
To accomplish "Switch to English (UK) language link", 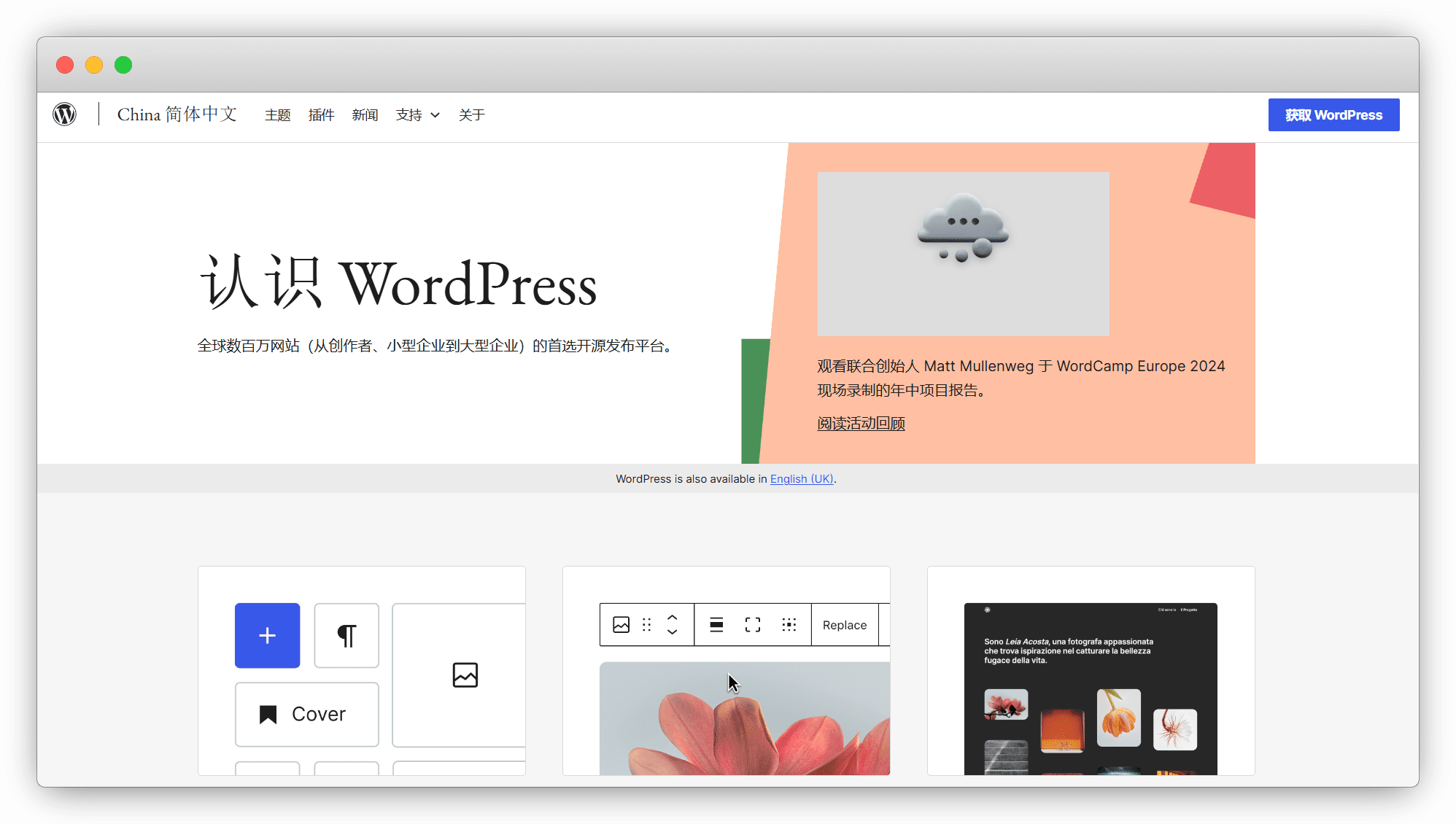I will [802, 479].
